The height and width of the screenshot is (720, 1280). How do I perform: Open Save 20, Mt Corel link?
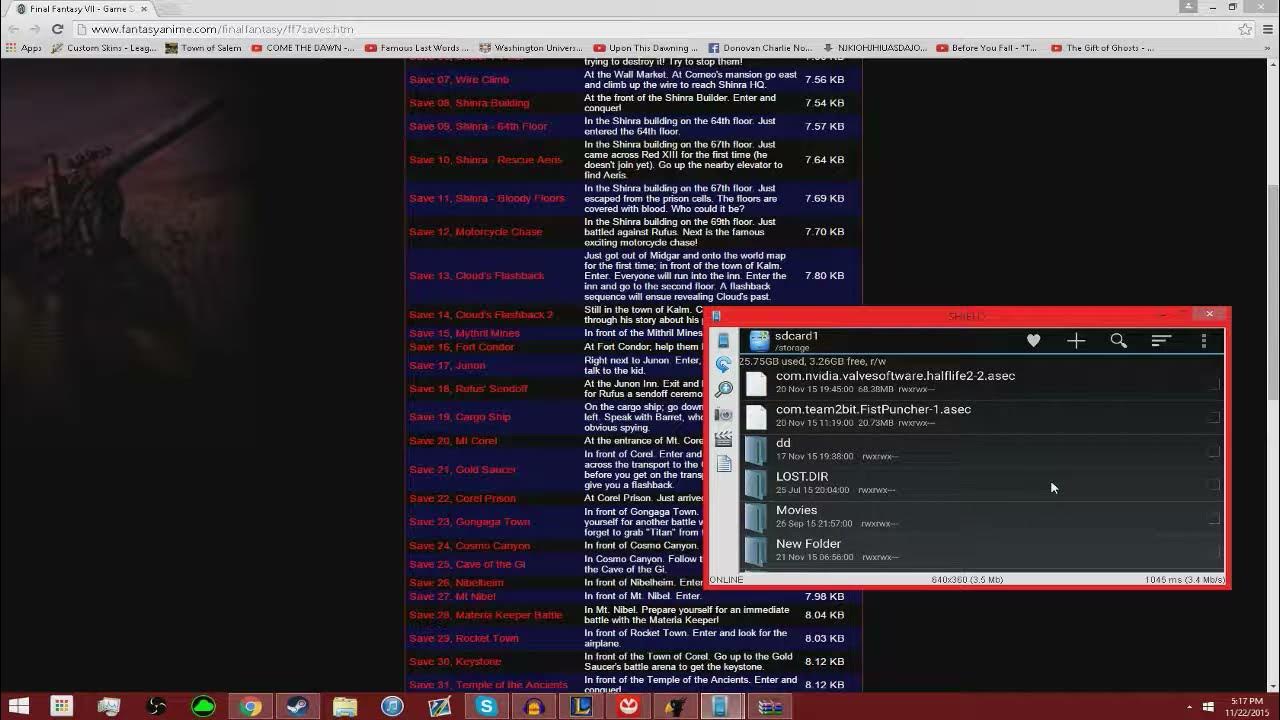[453, 441]
